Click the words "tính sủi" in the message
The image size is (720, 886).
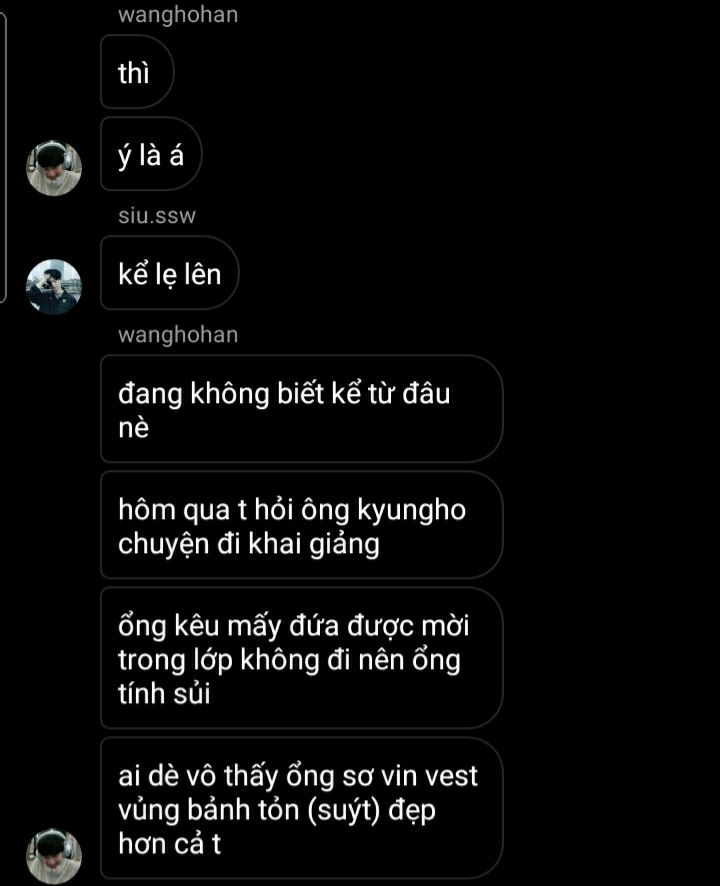pyautogui.click(x=164, y=694)
